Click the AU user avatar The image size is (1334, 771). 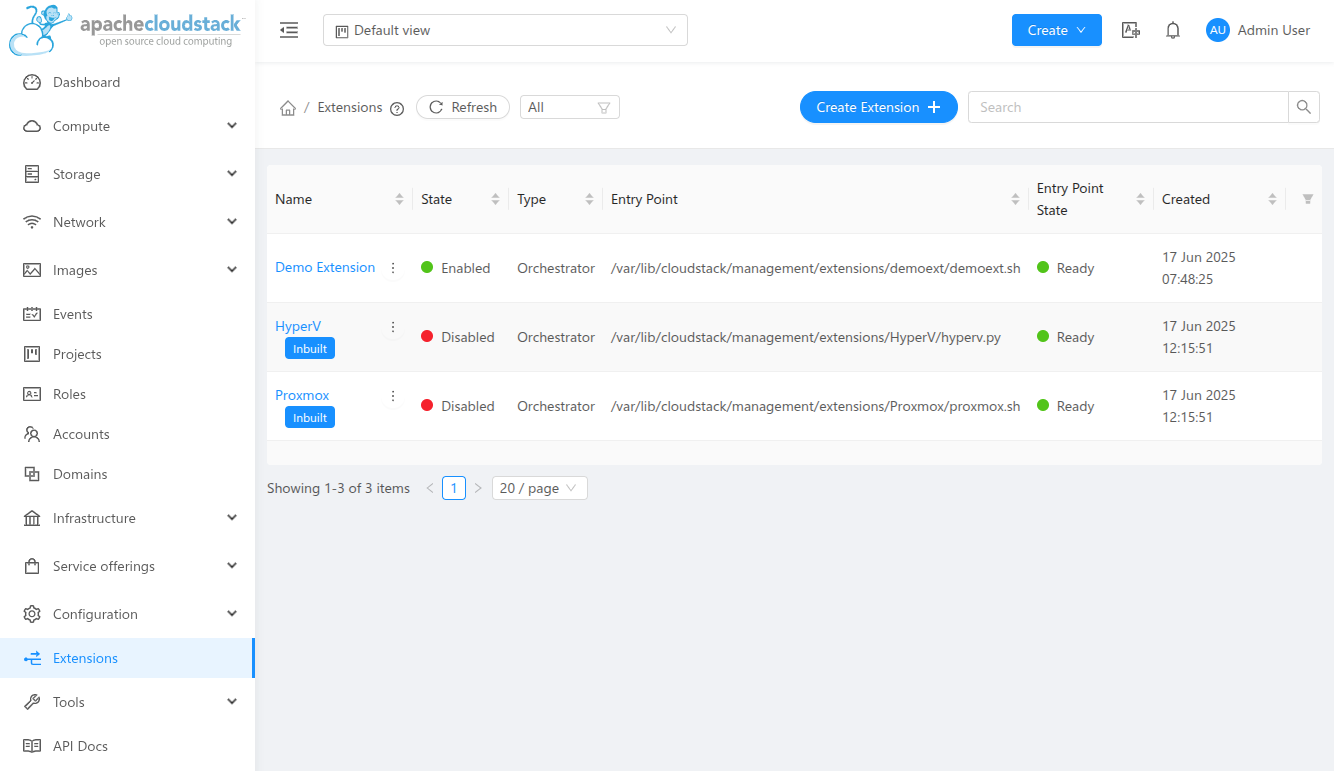click(1217, 30)
